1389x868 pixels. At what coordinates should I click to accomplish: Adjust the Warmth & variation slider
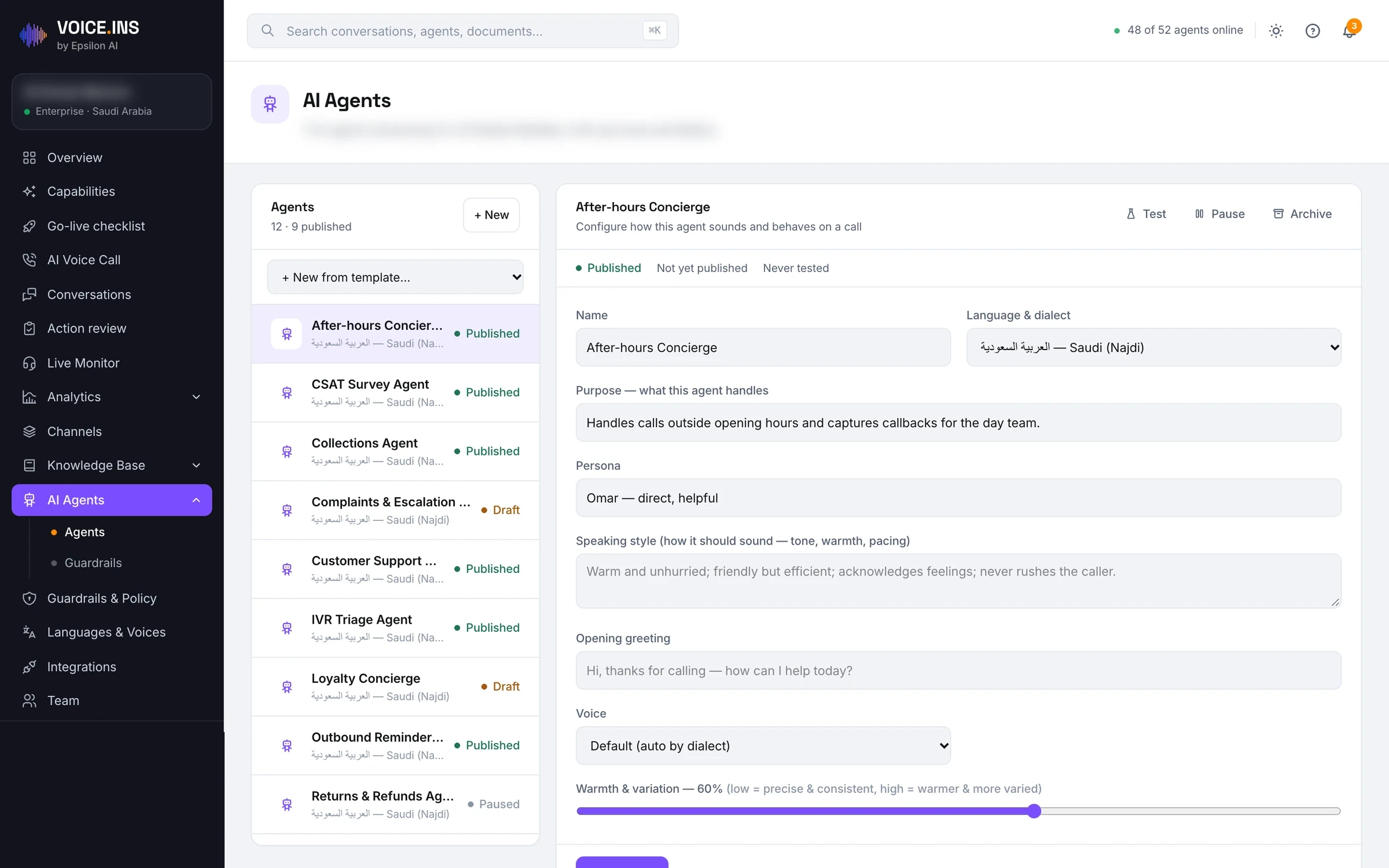[958, 811]
